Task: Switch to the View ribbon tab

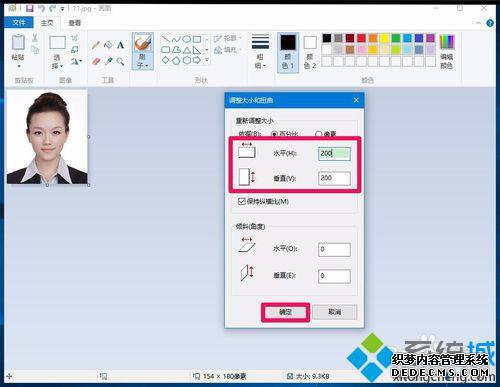Action: coord(74,23)
